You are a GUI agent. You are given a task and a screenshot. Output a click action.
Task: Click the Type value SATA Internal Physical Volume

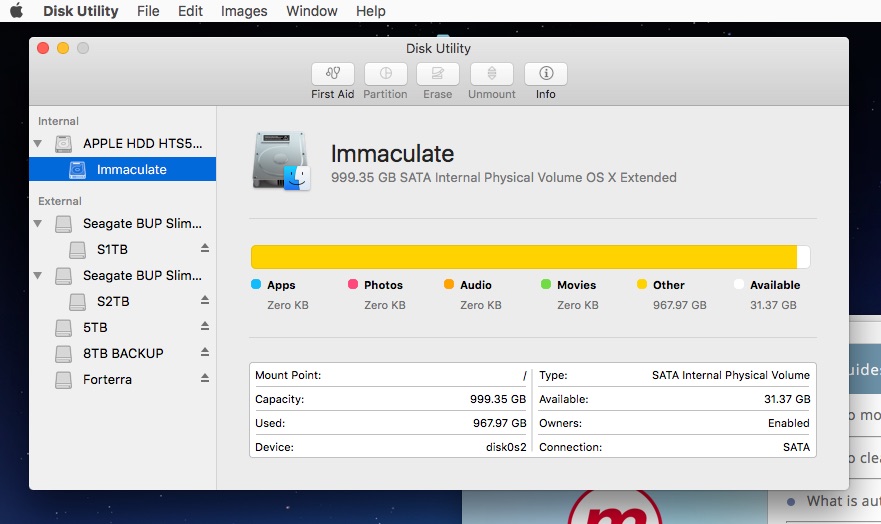(x=730, y=375)
